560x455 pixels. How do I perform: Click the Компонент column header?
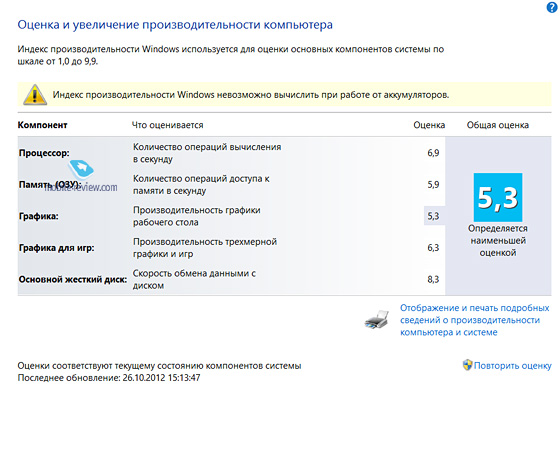tap(42, 125)
